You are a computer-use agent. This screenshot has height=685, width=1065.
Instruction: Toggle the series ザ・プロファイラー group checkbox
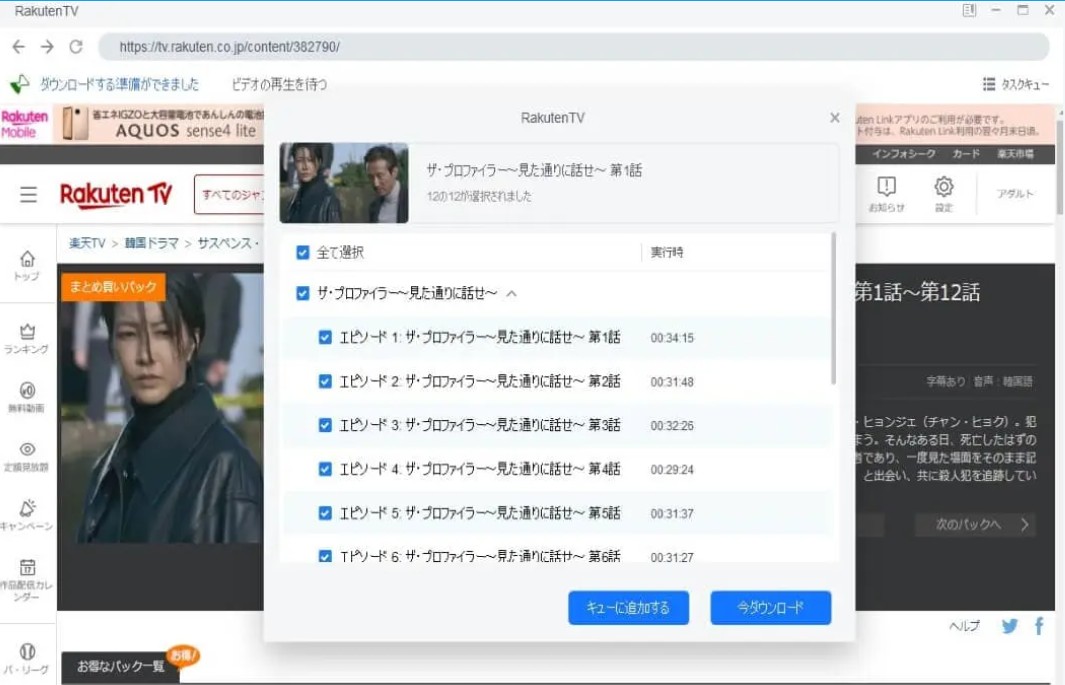pyautogui.click(x=303, y=293)
